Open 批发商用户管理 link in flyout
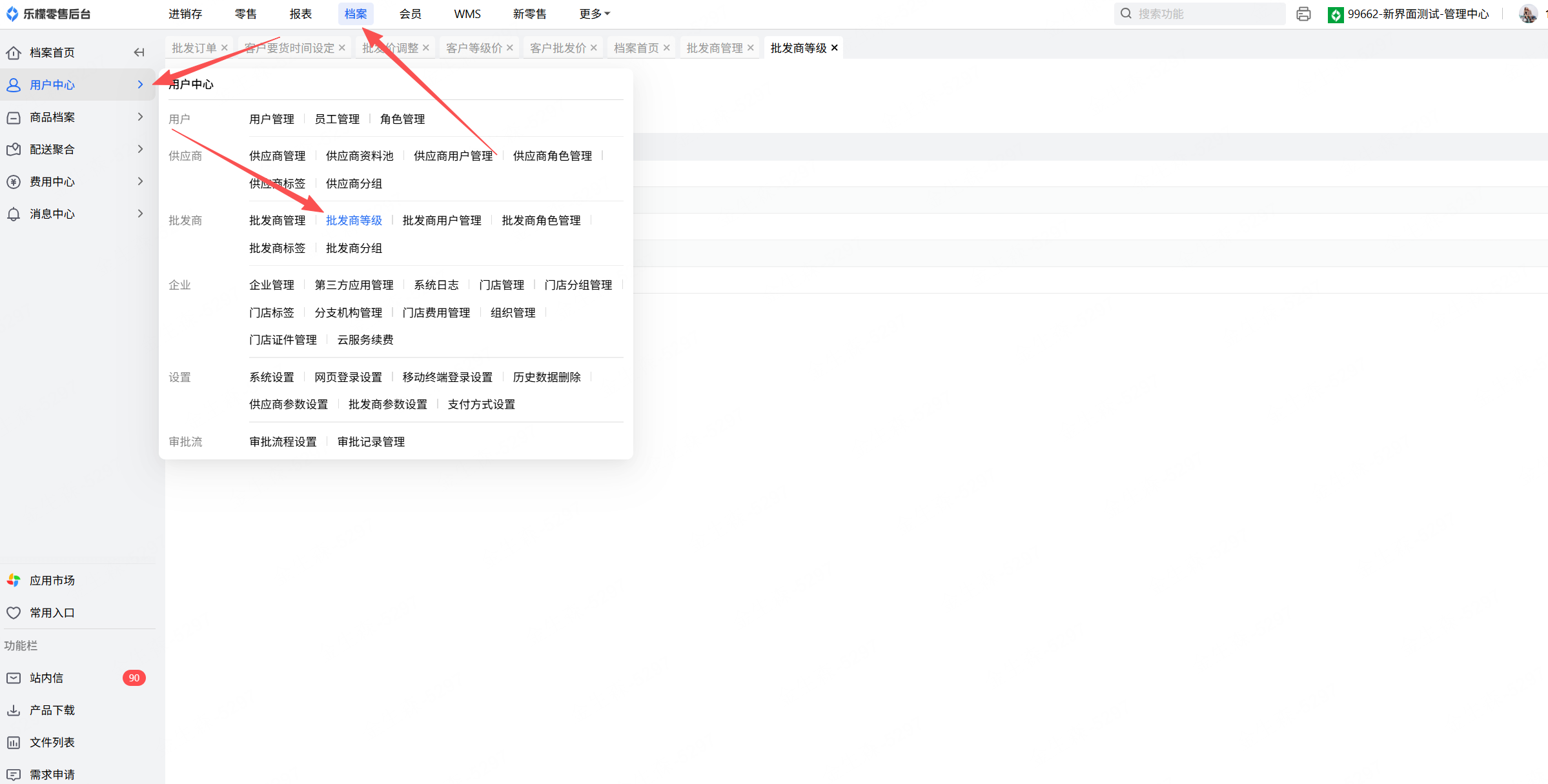The height and width of the screenshot is (784, 1548). [x=442, y=220]
